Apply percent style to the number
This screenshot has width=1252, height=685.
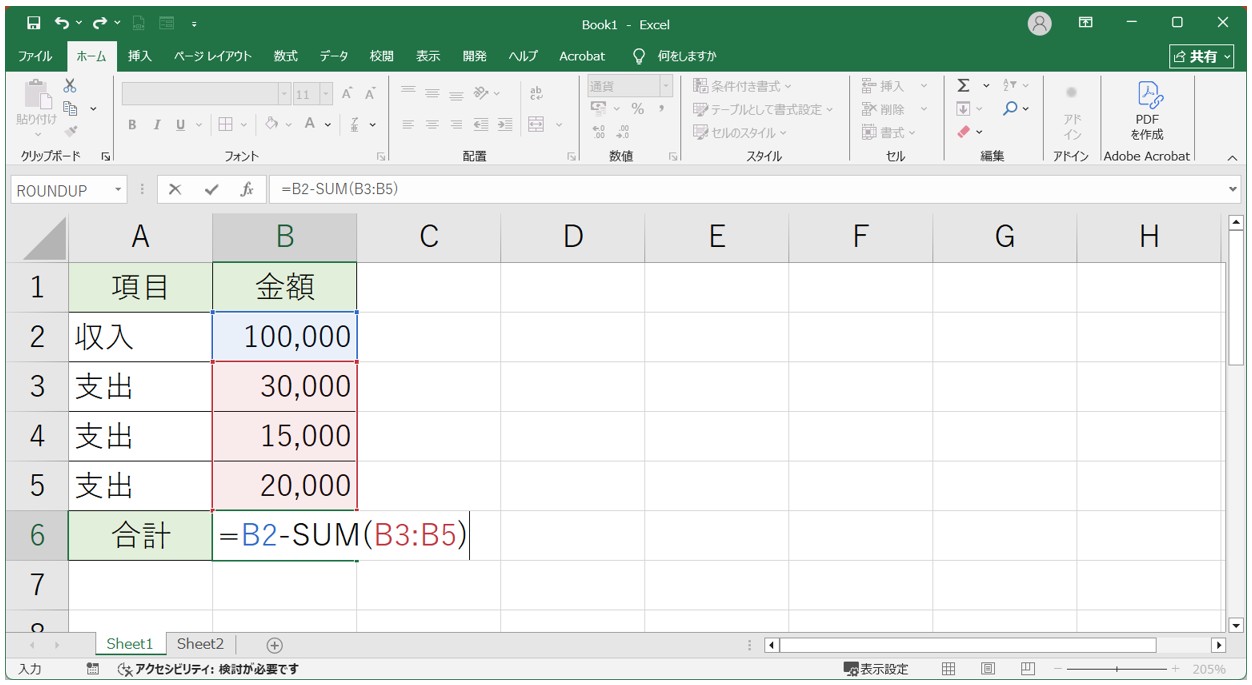pyautogui.click(x=637, y=109)
